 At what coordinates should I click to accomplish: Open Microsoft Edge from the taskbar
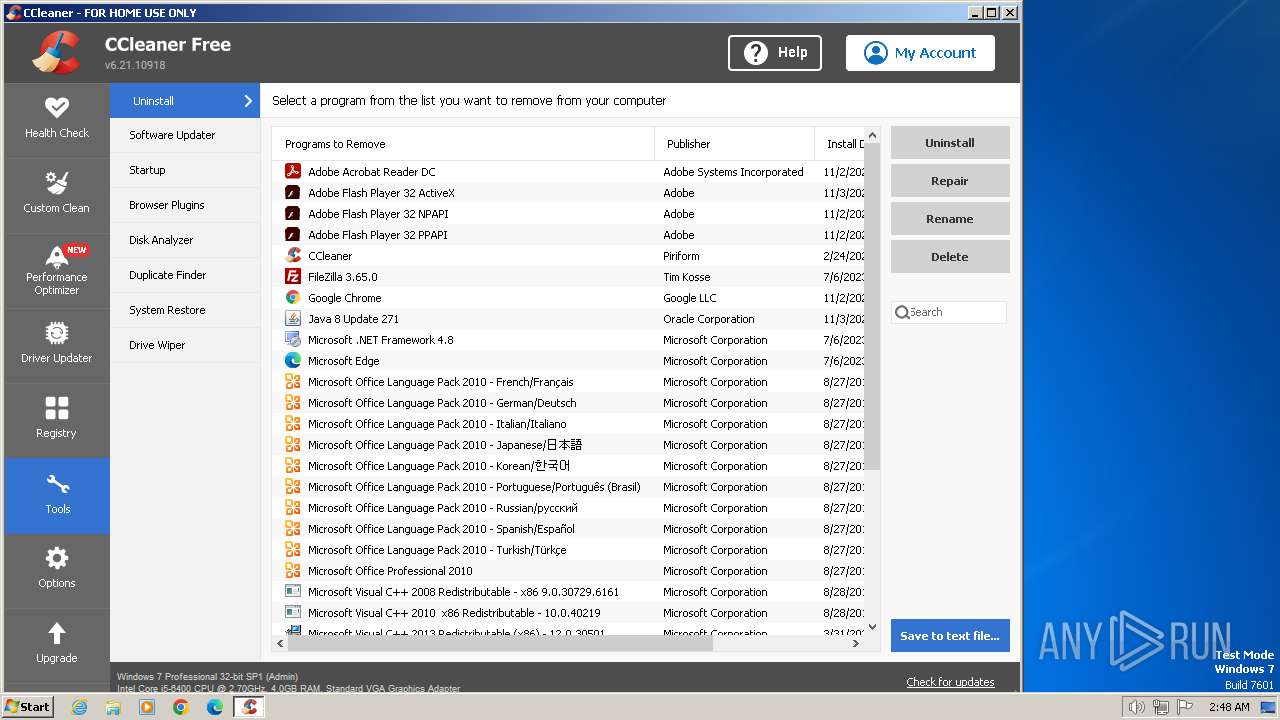tap(215, 707)
